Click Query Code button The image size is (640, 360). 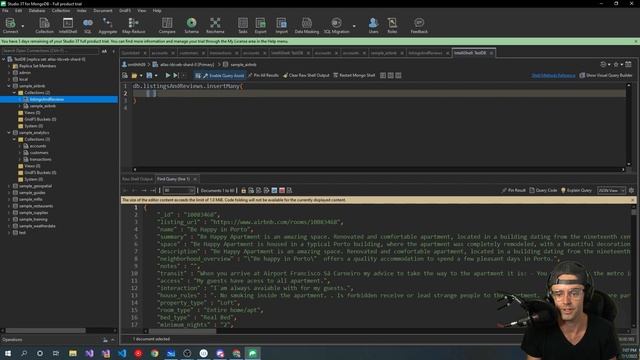click(x=543, y=191)
